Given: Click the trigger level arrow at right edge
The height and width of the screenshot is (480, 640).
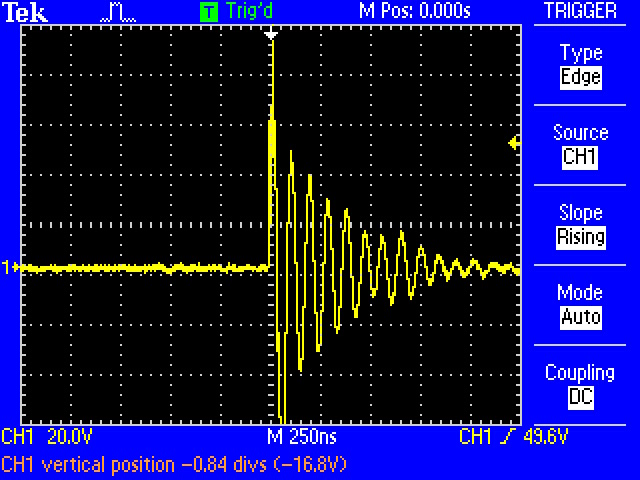Looking at the screenshot, I should 514,143.
